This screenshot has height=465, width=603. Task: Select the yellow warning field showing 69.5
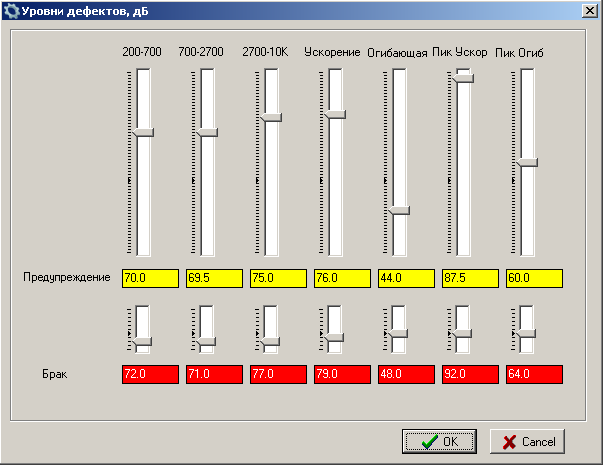click(x=214, y=278)
